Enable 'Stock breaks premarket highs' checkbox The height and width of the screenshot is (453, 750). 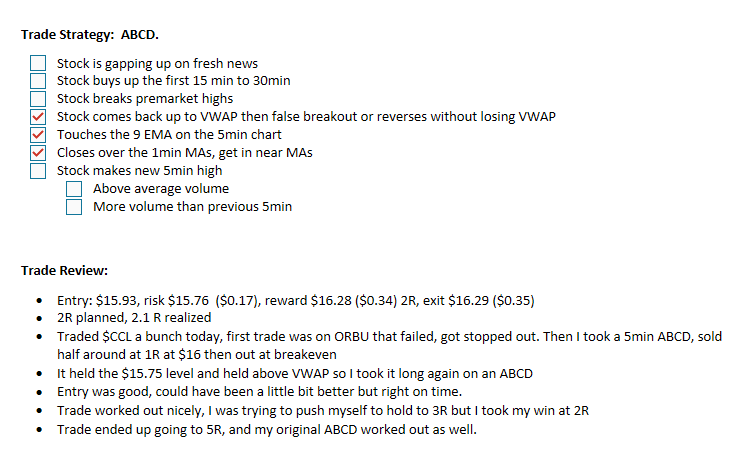click(39, 99)
